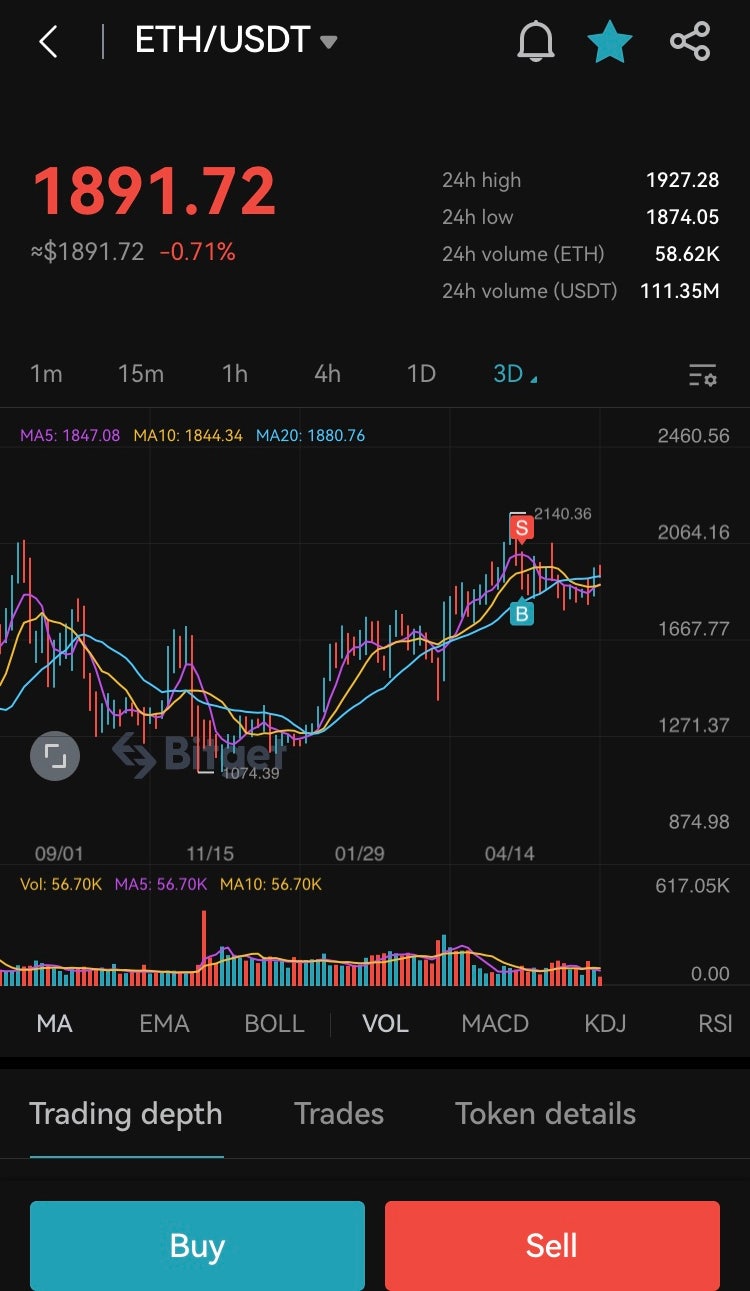The image size is (750, 1291).
Task: Open chart settings icon
Action: [703, 375]
